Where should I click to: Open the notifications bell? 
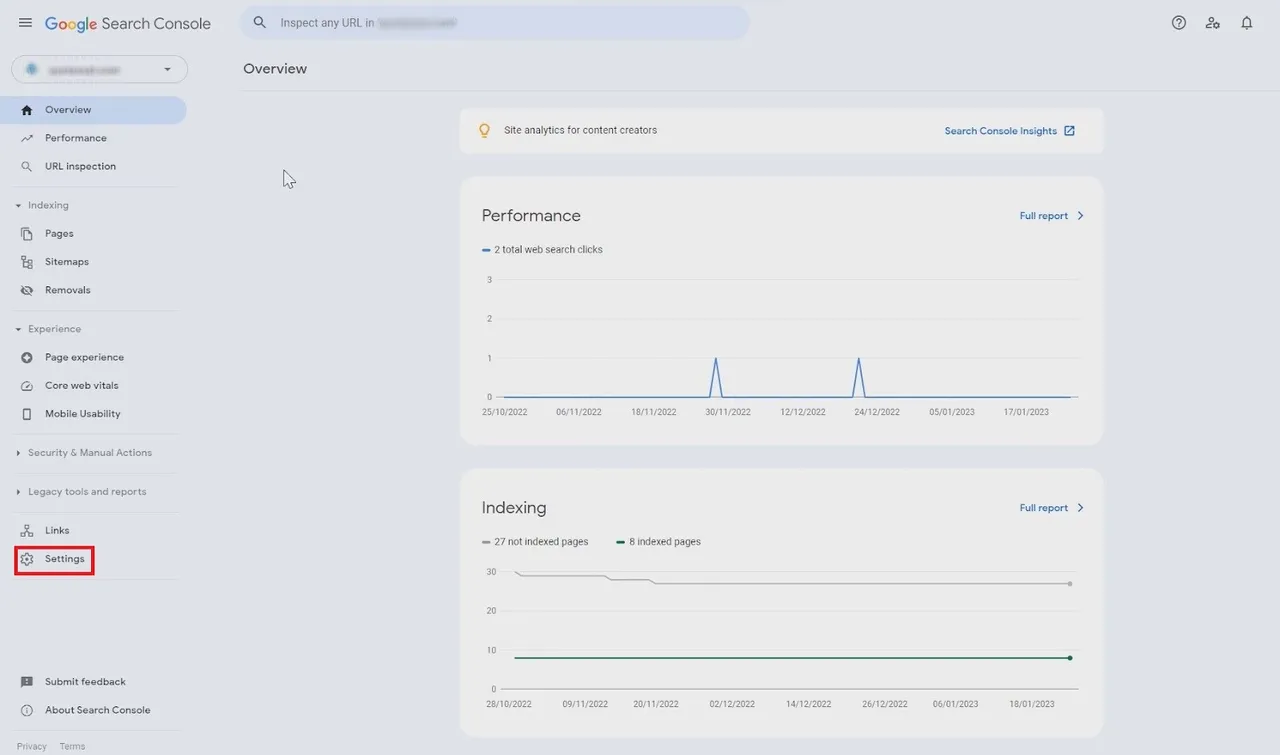point(1247,23)
